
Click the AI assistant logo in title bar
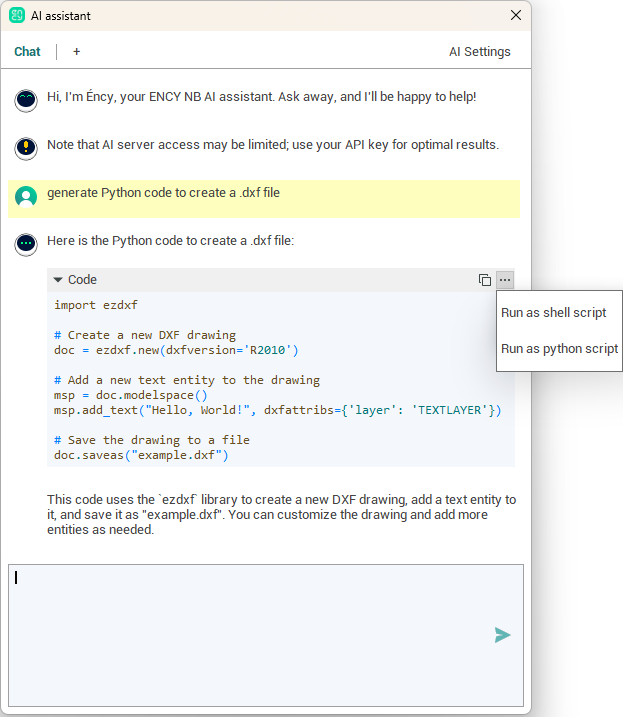click(17, 15)
